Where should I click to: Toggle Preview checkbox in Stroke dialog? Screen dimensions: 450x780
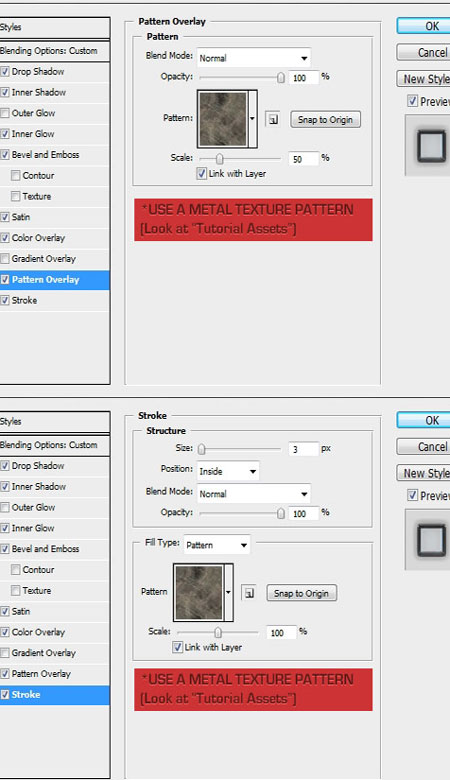click(x=412, y=495)
